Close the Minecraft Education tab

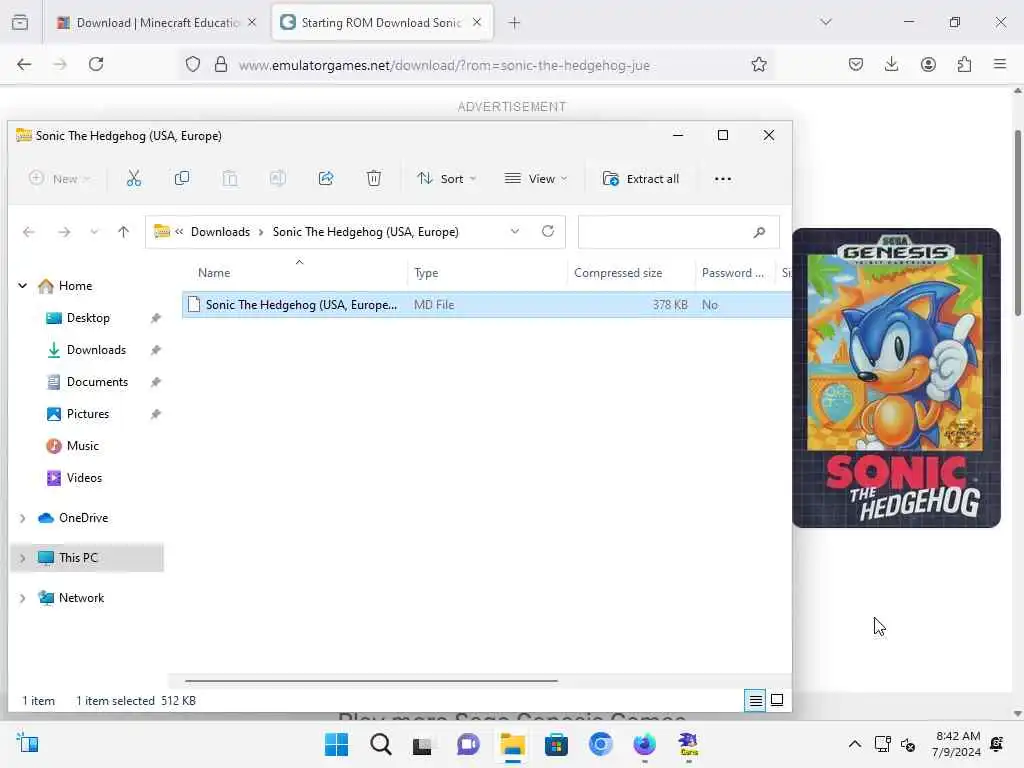click(252, 23)
